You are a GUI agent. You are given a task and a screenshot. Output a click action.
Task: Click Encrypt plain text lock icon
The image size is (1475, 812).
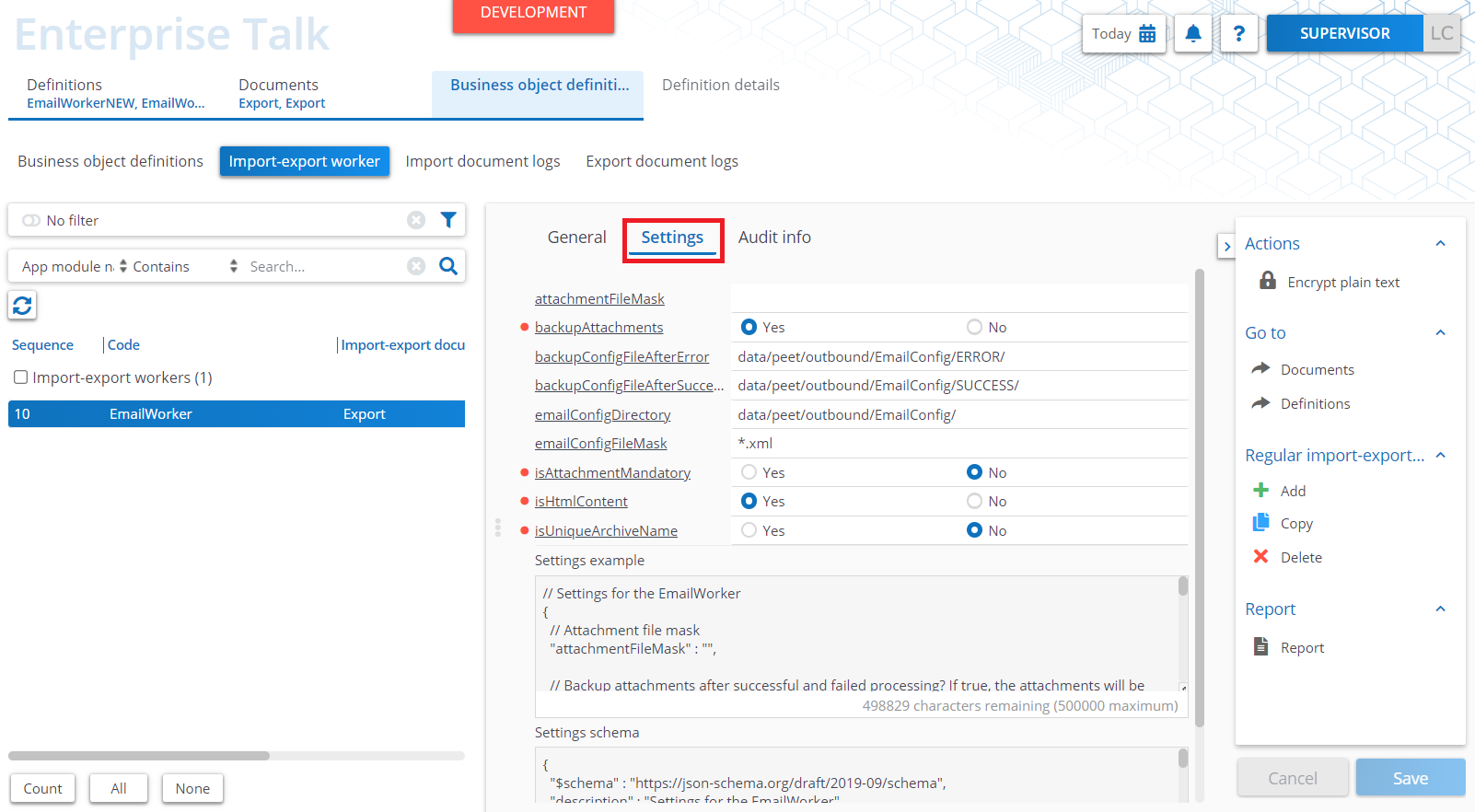(1268, 281)
